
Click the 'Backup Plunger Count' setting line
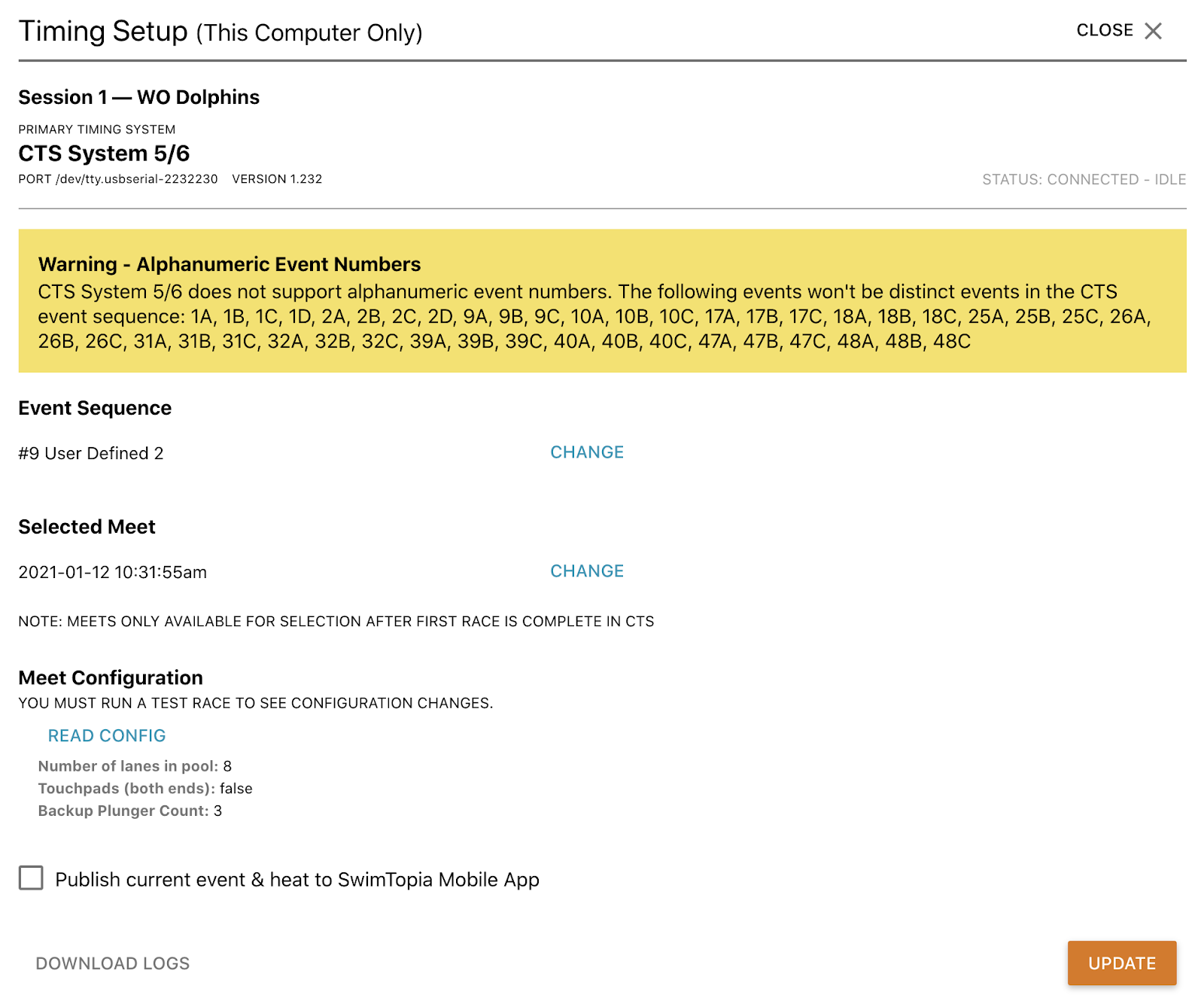click(x=130, y=811)
